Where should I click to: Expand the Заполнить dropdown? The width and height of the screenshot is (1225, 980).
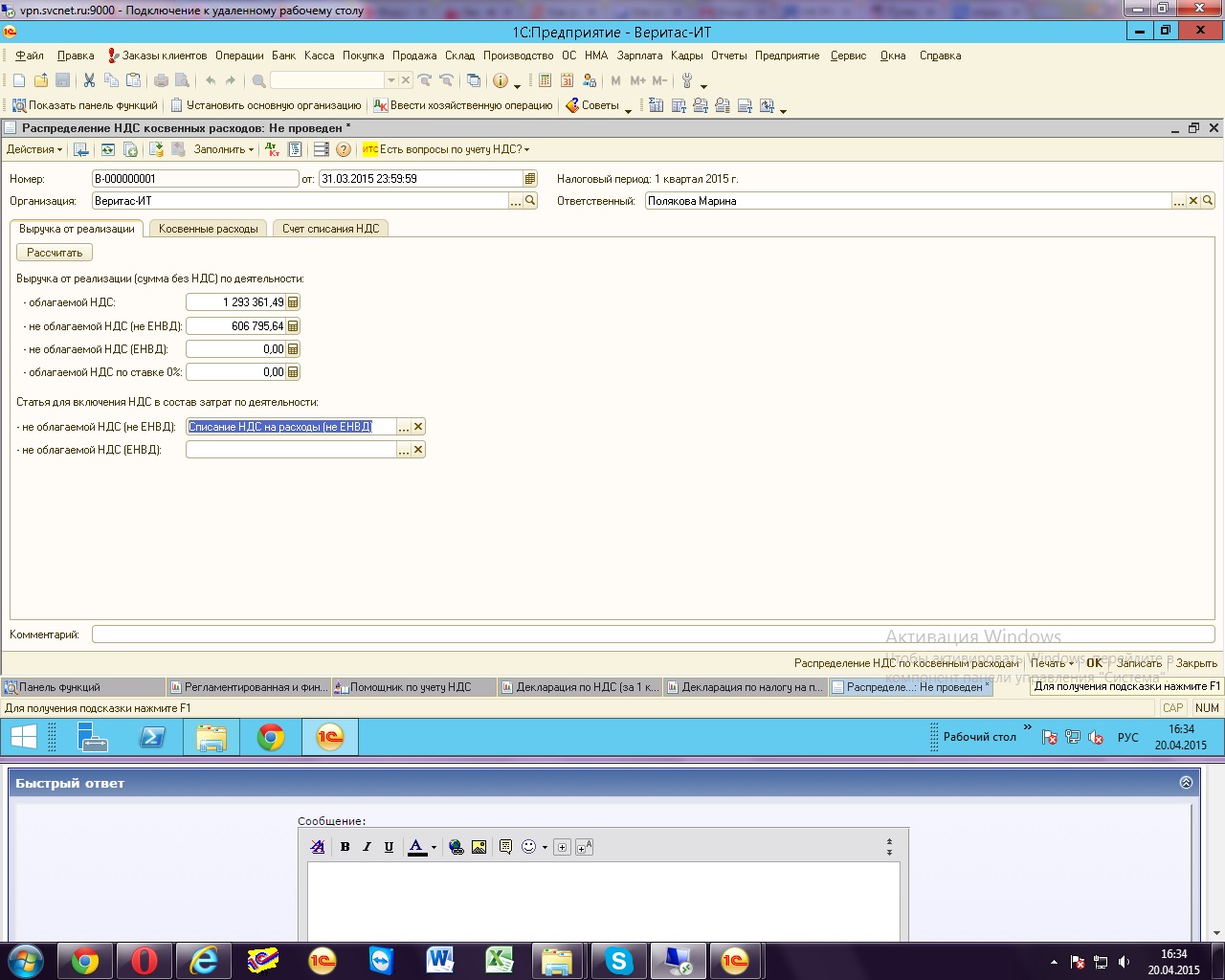224,149
